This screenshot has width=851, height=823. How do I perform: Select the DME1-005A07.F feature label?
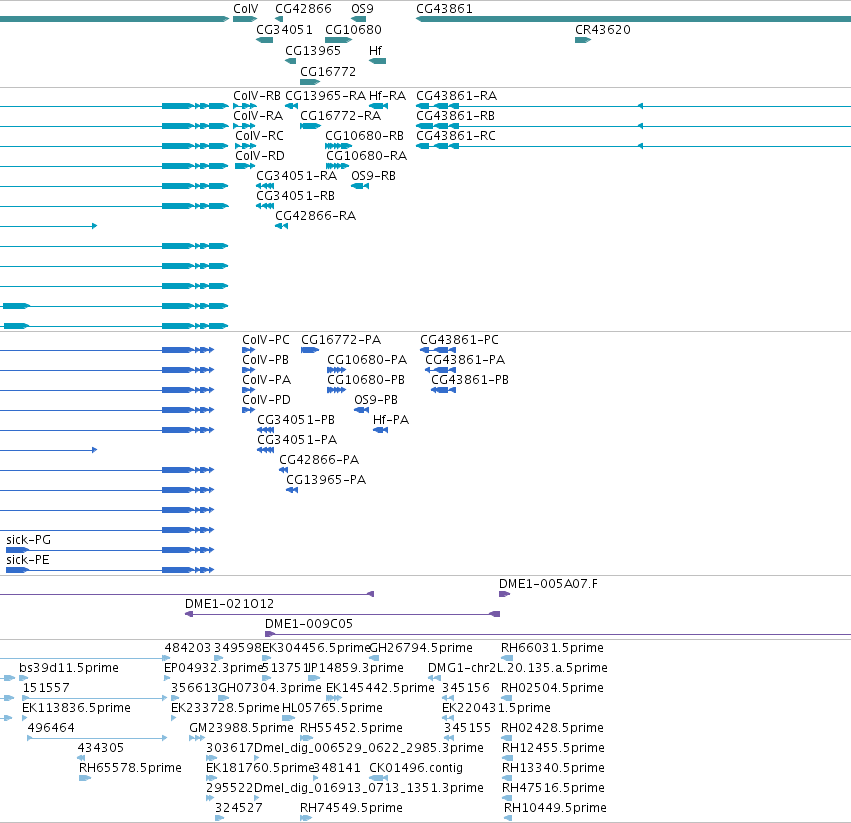point(548,584)
